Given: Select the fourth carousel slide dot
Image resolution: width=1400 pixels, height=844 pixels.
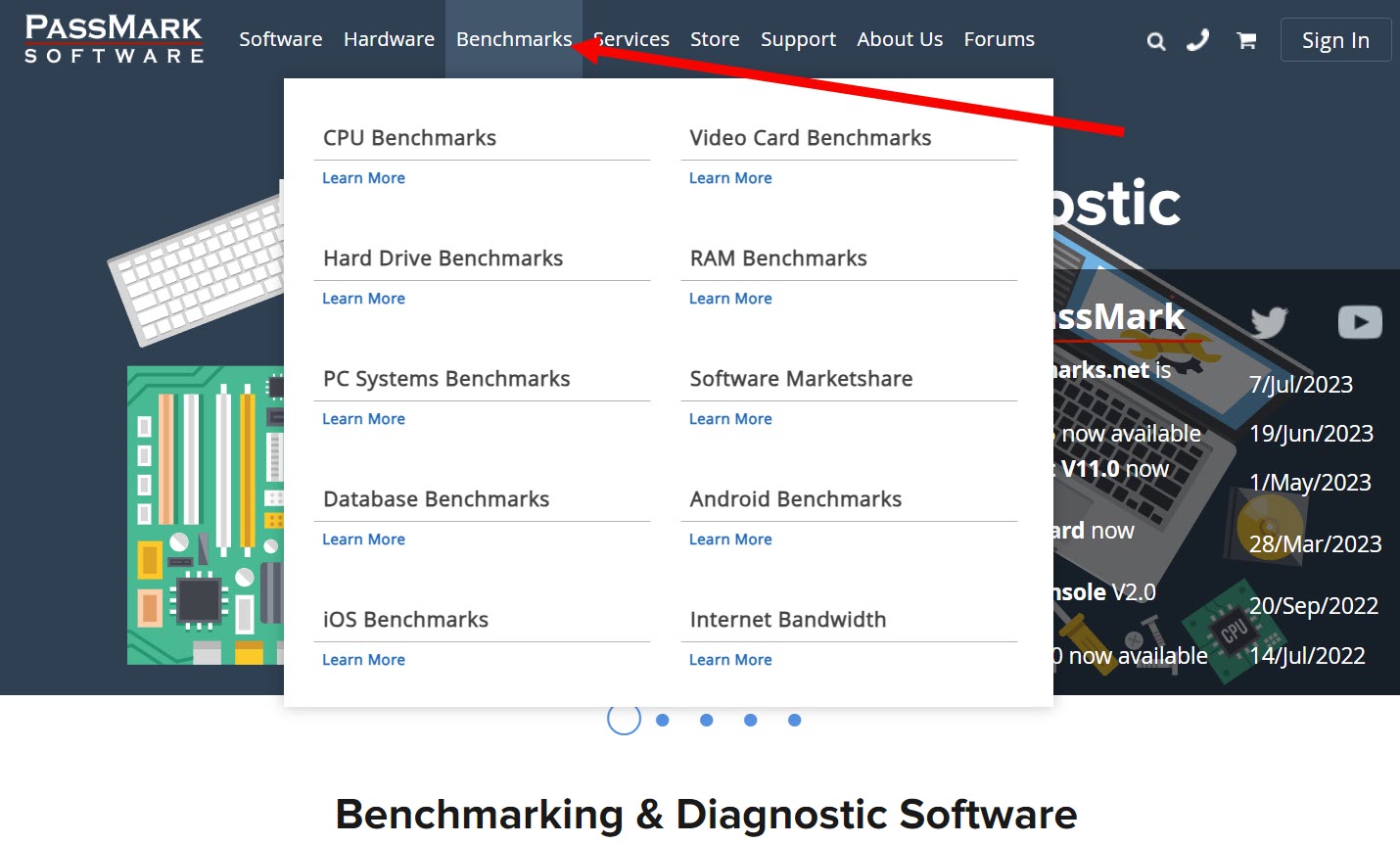Looking at the screenshot, I should click(x=751, y=720).
